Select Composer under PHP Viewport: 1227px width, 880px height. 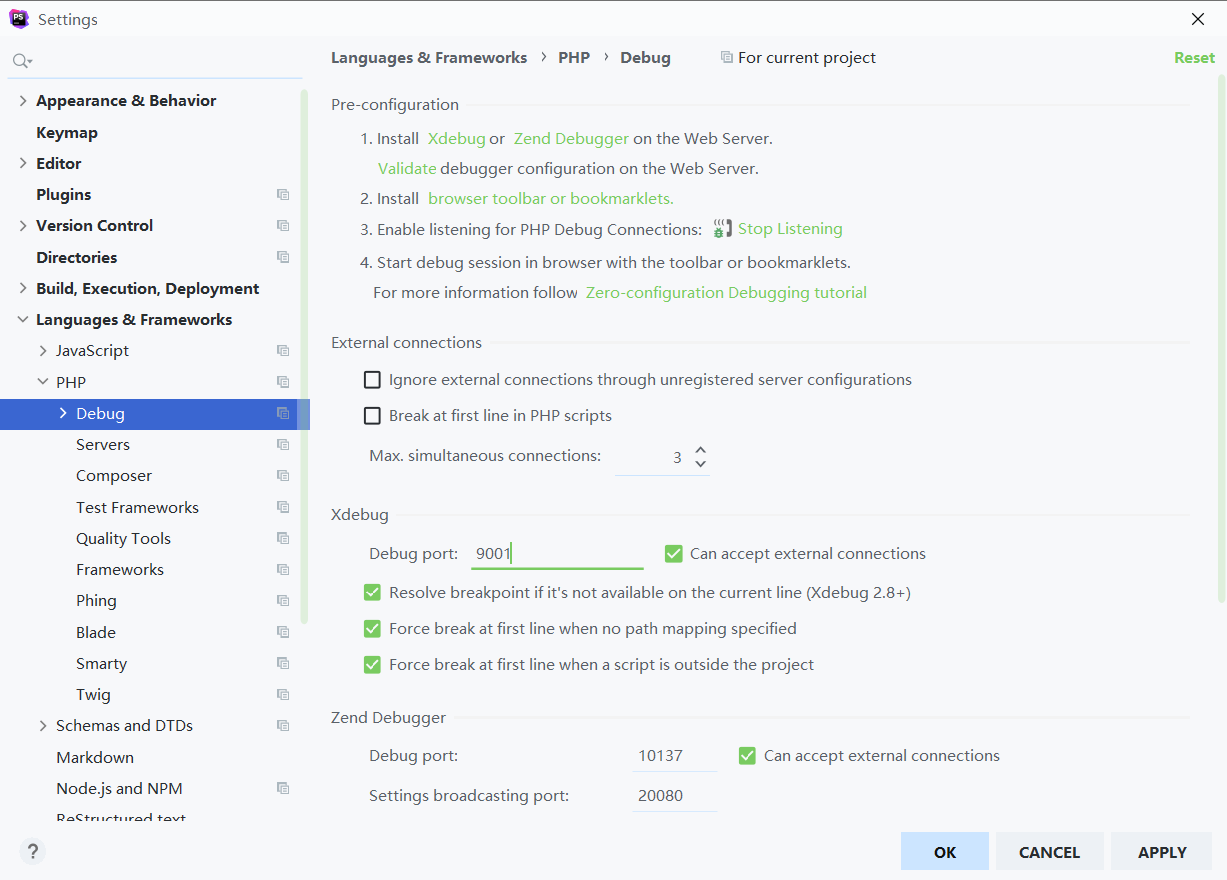point(114,476)
